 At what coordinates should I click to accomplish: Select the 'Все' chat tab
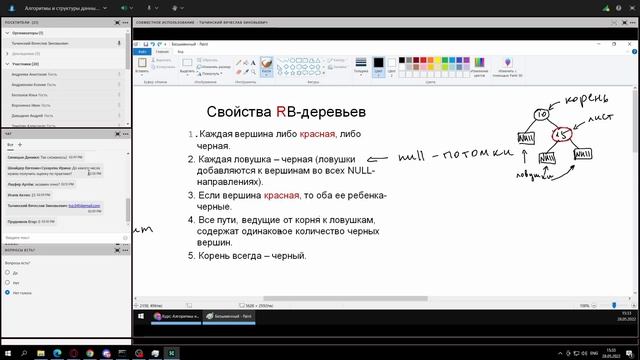(x=10, y=145)
